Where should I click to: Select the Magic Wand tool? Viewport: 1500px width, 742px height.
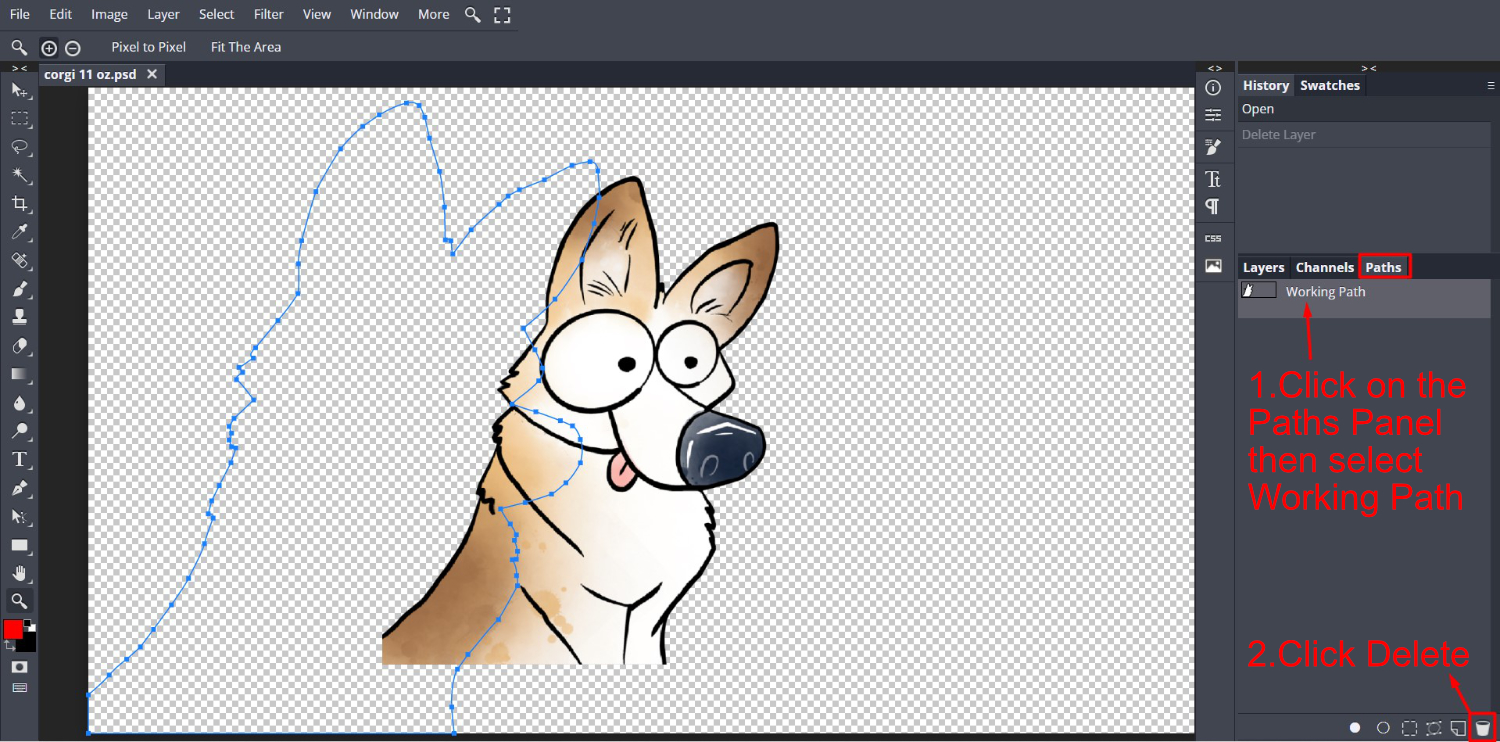tap(19, 175)
